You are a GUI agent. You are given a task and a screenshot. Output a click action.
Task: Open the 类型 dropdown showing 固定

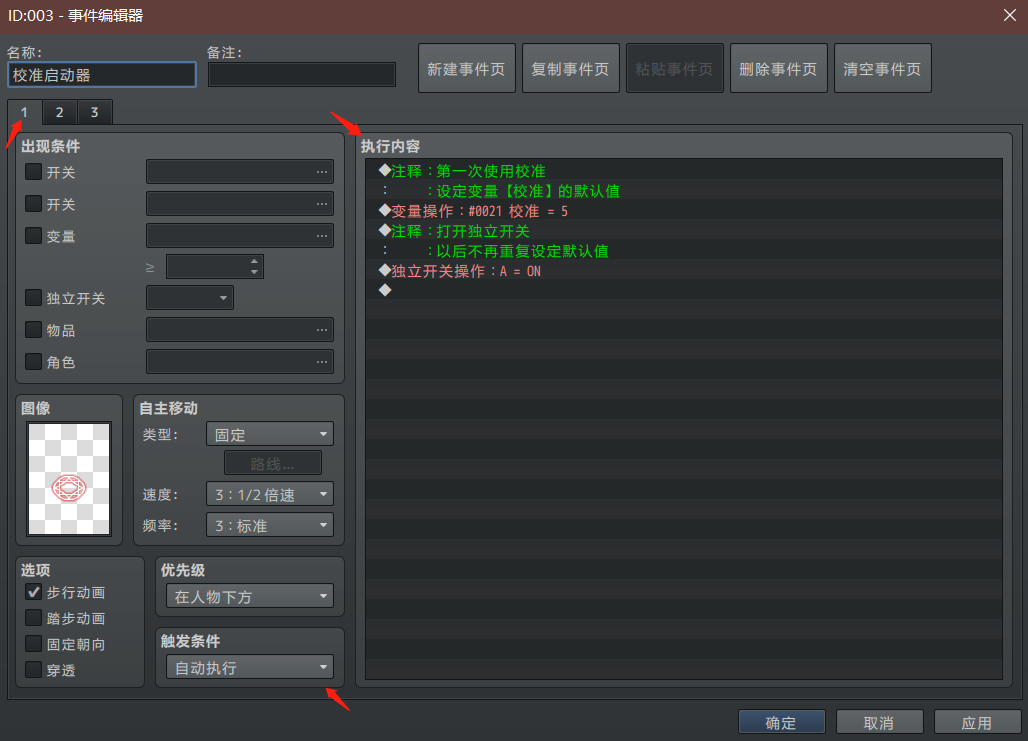pyautogui.click(x=269, y=434)
